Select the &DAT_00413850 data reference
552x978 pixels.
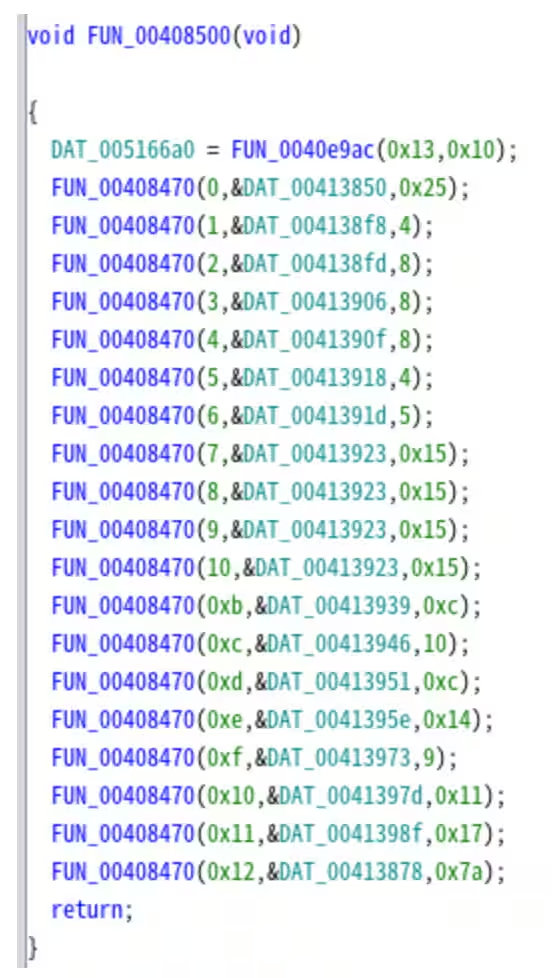309,188
